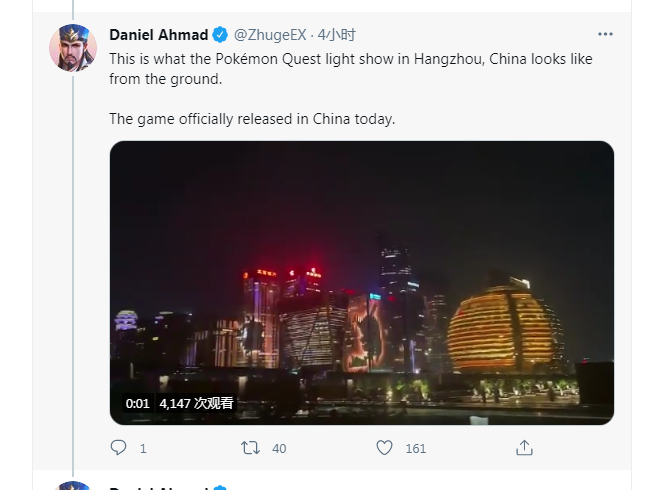Click the reply count number 1
The image size is (651, 490).
point(143,448)
